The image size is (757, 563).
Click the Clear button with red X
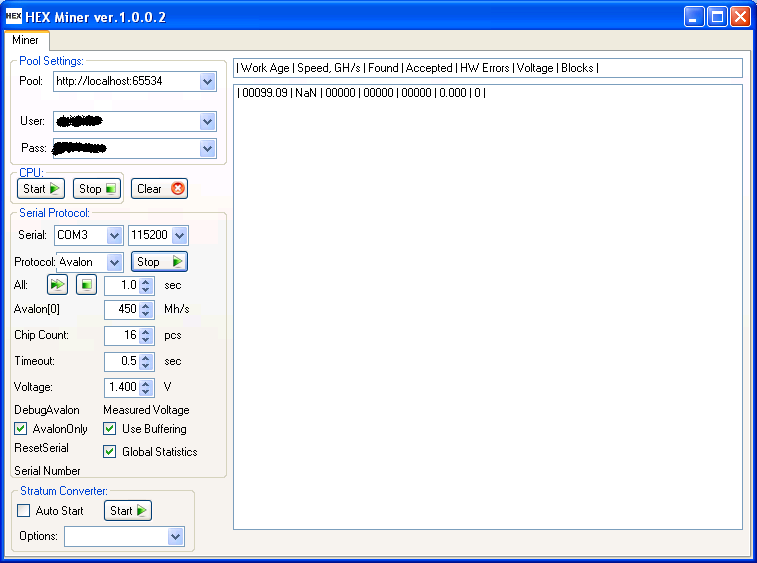[x=159, y=189]
